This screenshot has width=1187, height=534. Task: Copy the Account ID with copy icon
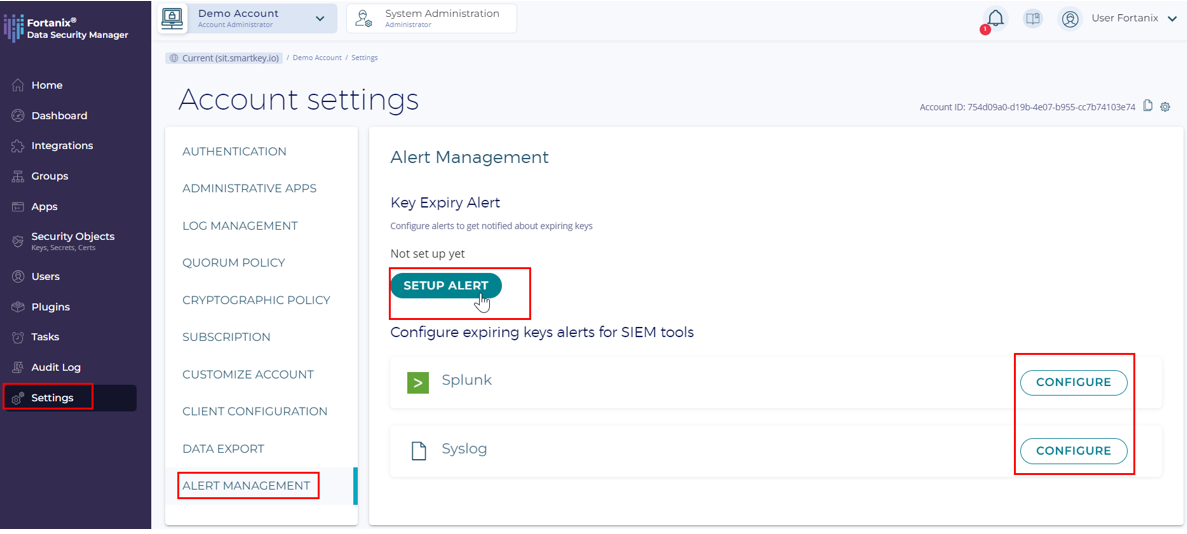click(1148, 106)
